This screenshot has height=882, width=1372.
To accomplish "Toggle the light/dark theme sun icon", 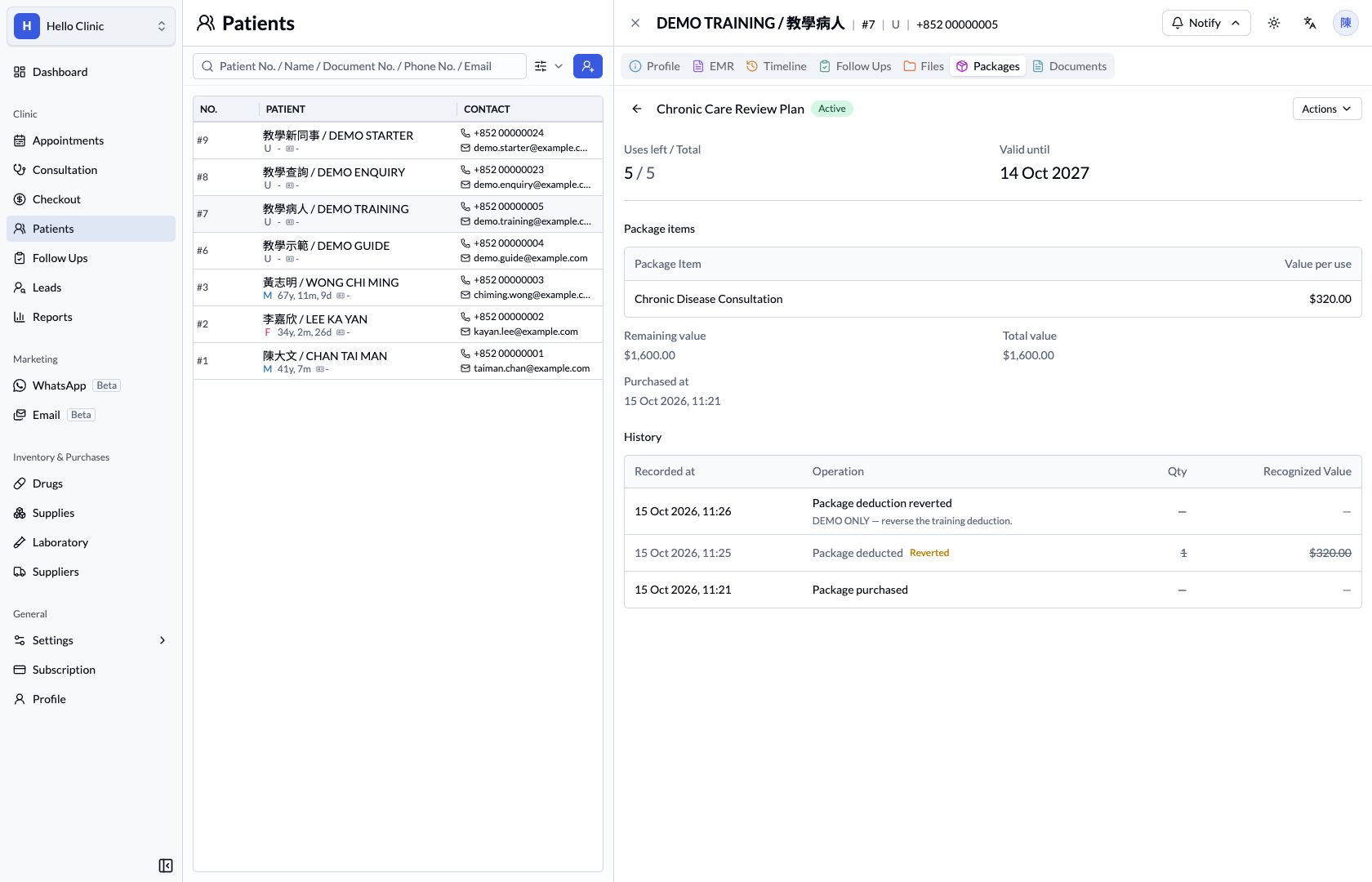I will tap(1274, 23).
